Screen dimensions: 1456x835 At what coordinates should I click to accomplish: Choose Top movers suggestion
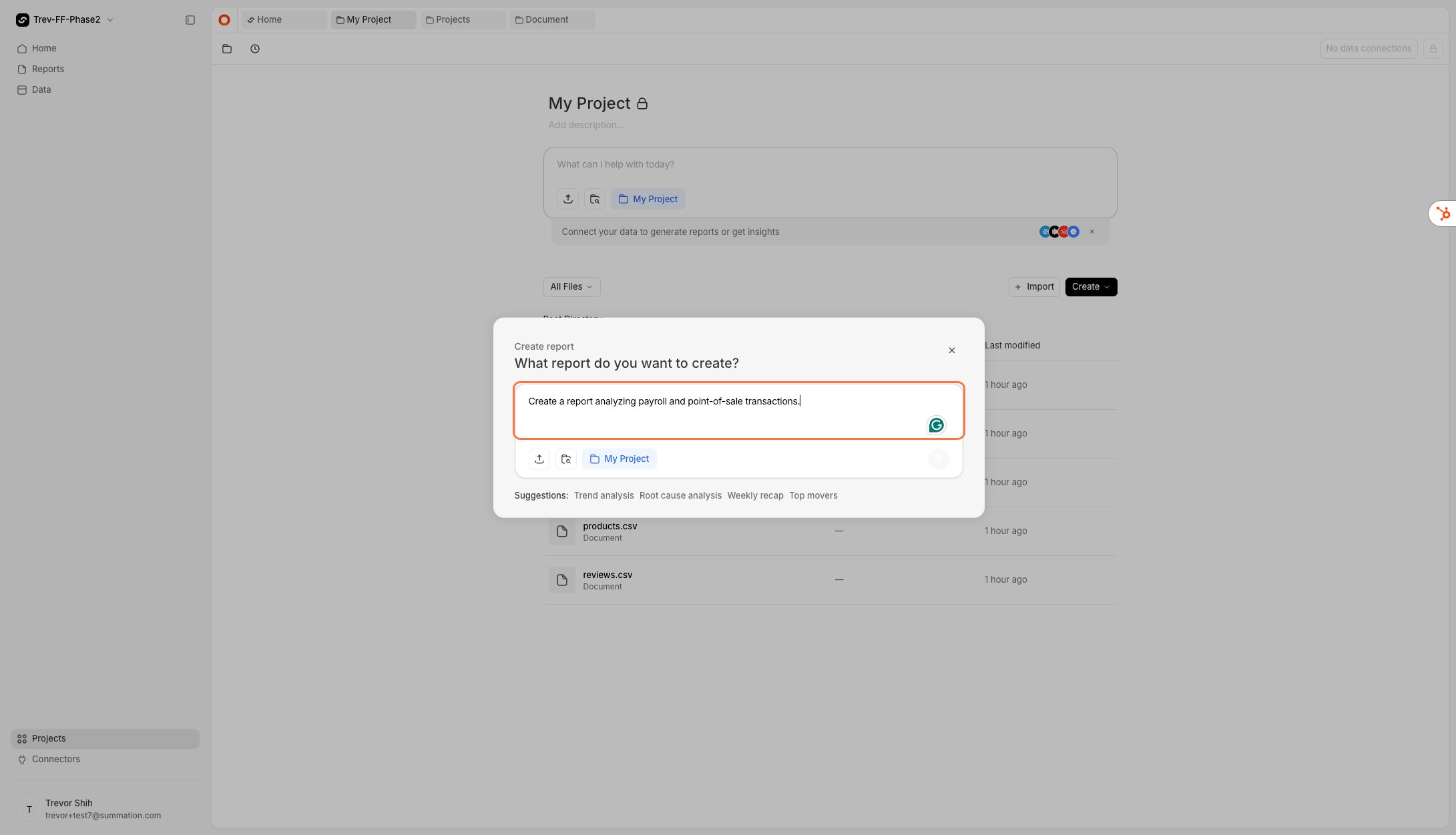pyautogui.click(x=813, y=496)
